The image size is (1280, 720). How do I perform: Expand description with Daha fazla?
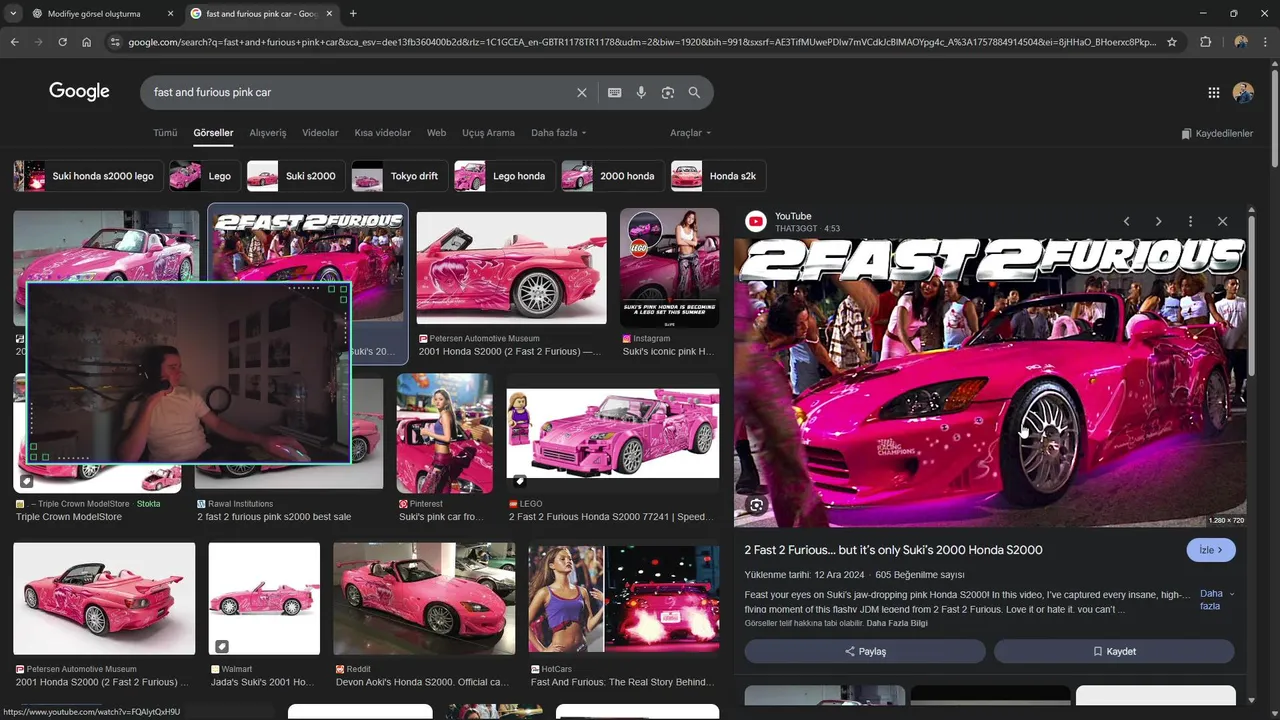coord(1216,600)
